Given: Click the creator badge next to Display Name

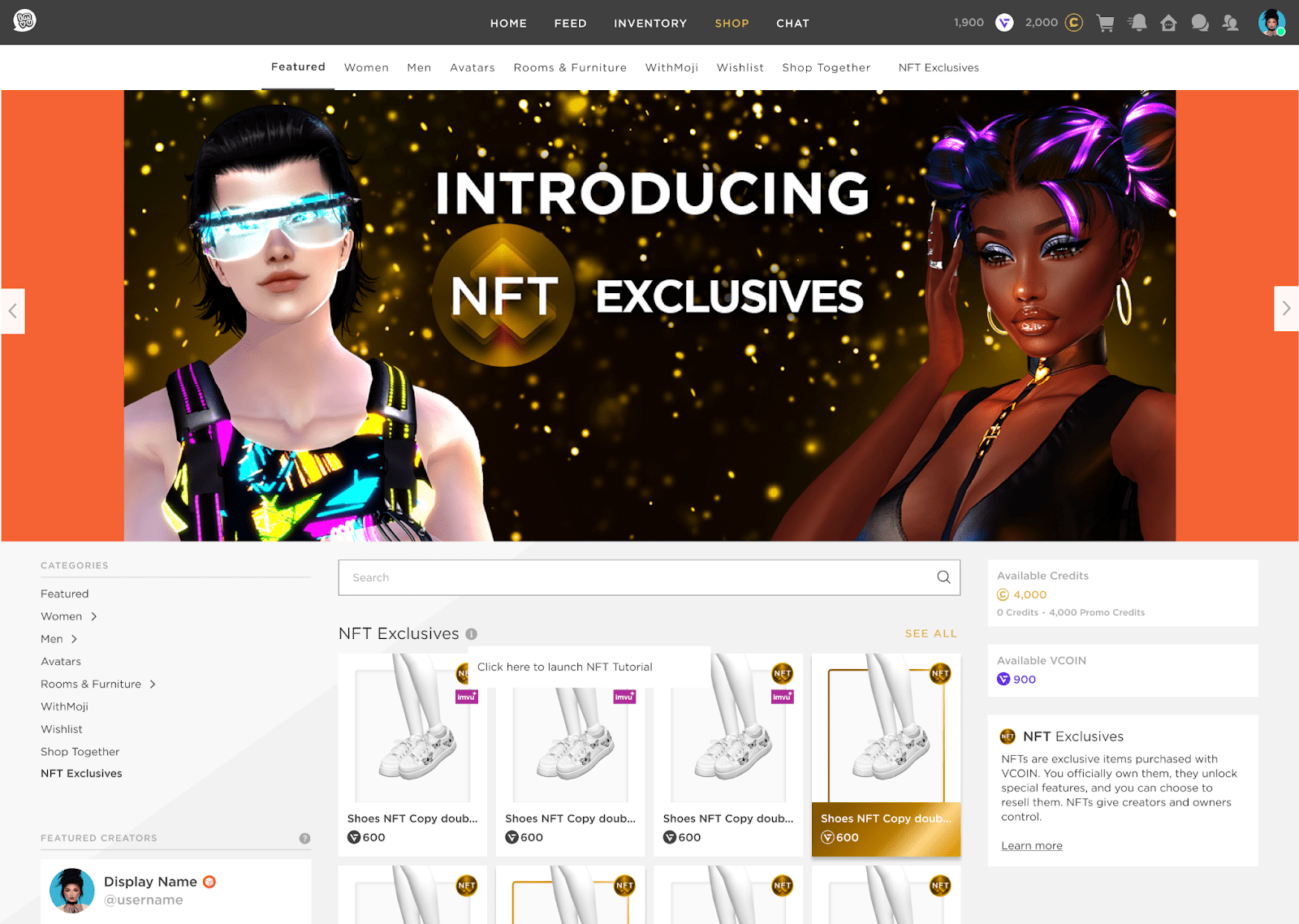Looking at the screenshot, I should pos(209,880).
